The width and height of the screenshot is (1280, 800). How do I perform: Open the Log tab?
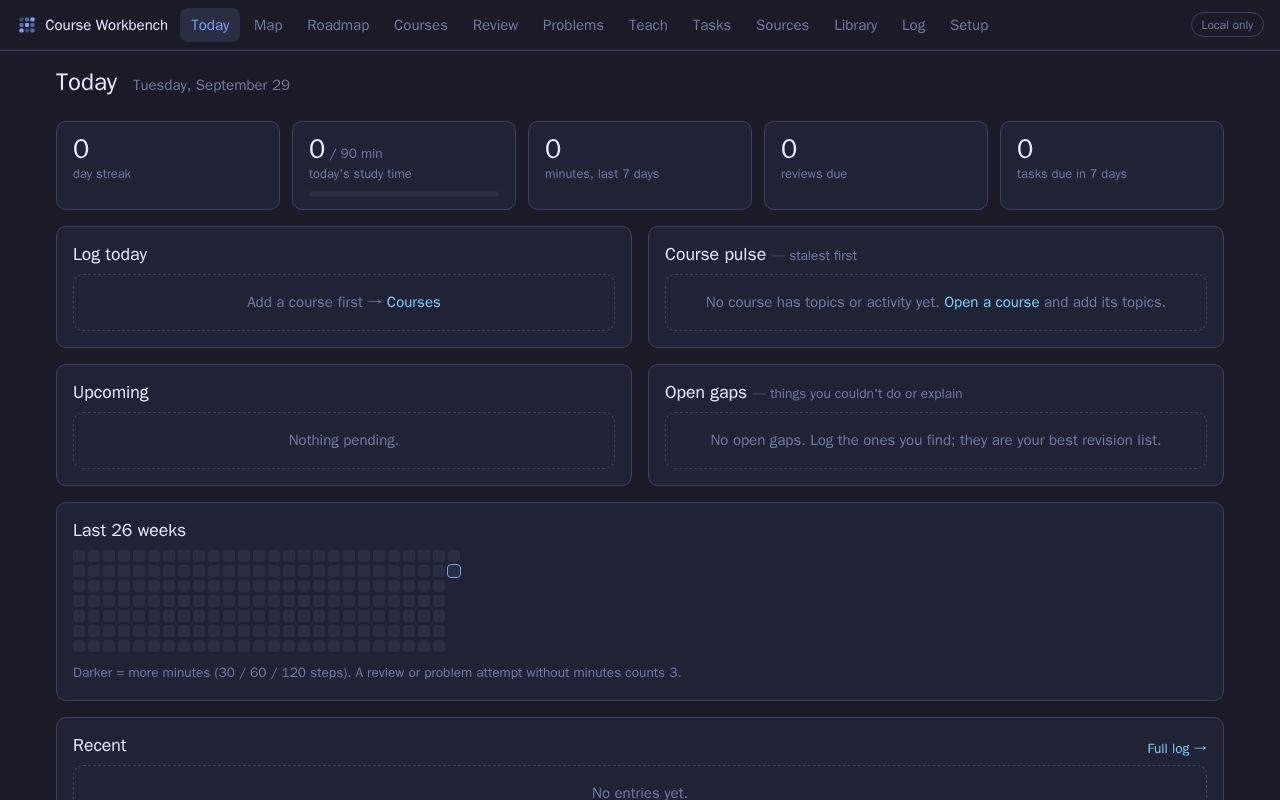point(913,25)
